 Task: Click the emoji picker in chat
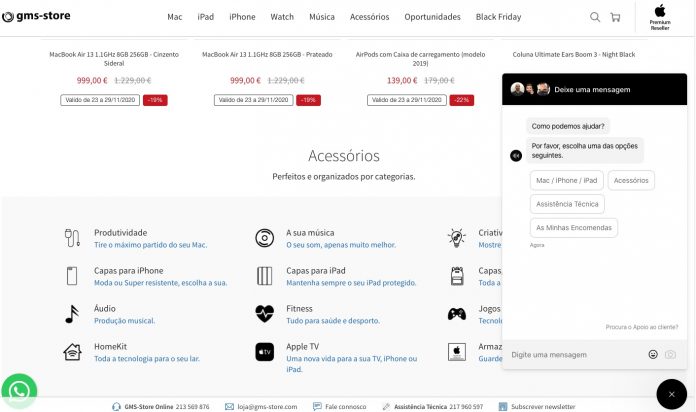653,354
